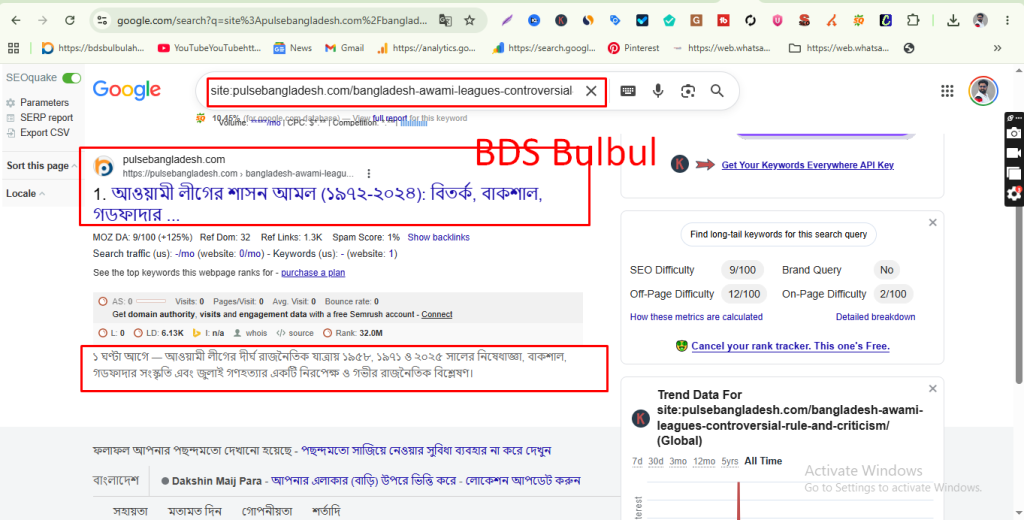Screen dimensions: 1024x520
Task: Go back using the browser back arrow
Action: click(16, 20)
